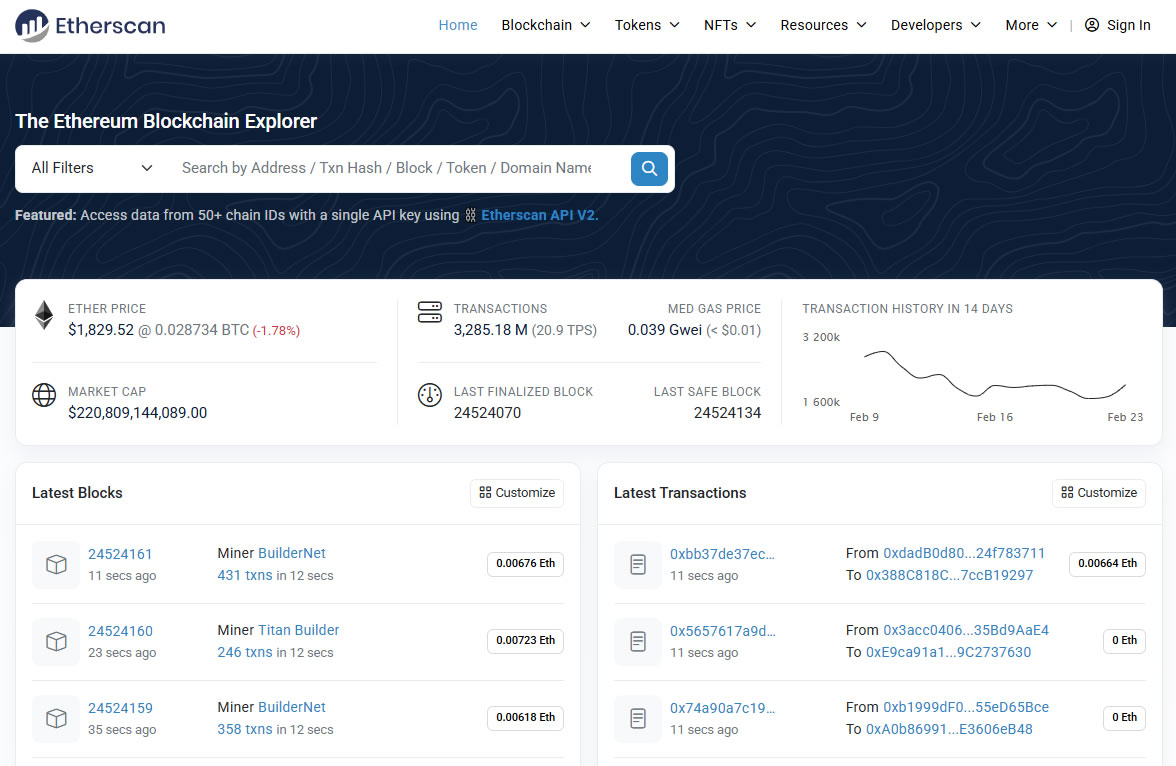This screenshot has width=1176, height=766.
Task: Open Titan Builder miner link
Action: pos(298,630)
